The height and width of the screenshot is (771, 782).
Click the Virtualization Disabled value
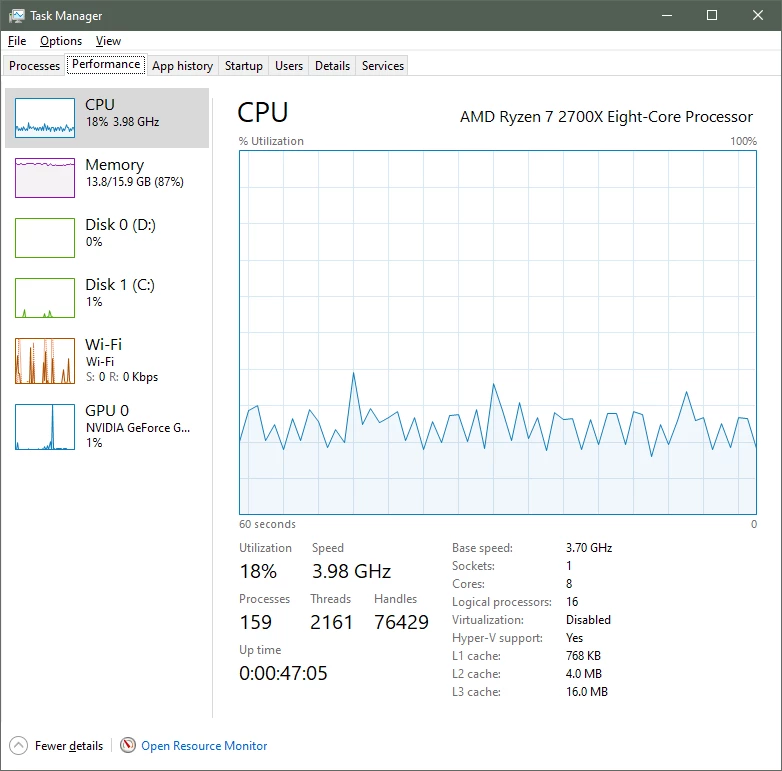(588, 619)
